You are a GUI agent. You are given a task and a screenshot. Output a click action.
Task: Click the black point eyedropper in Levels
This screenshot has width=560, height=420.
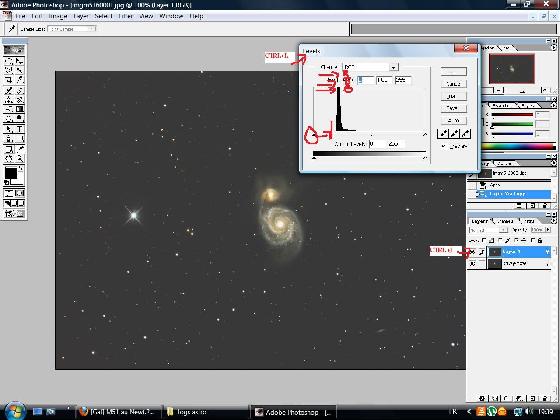[x=443, y=134]
